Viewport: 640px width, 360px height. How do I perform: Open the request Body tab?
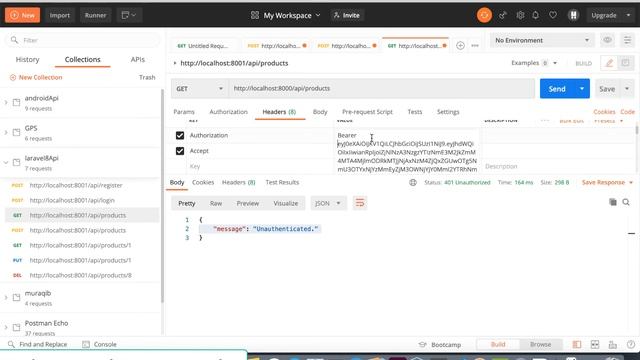(320, 112)
